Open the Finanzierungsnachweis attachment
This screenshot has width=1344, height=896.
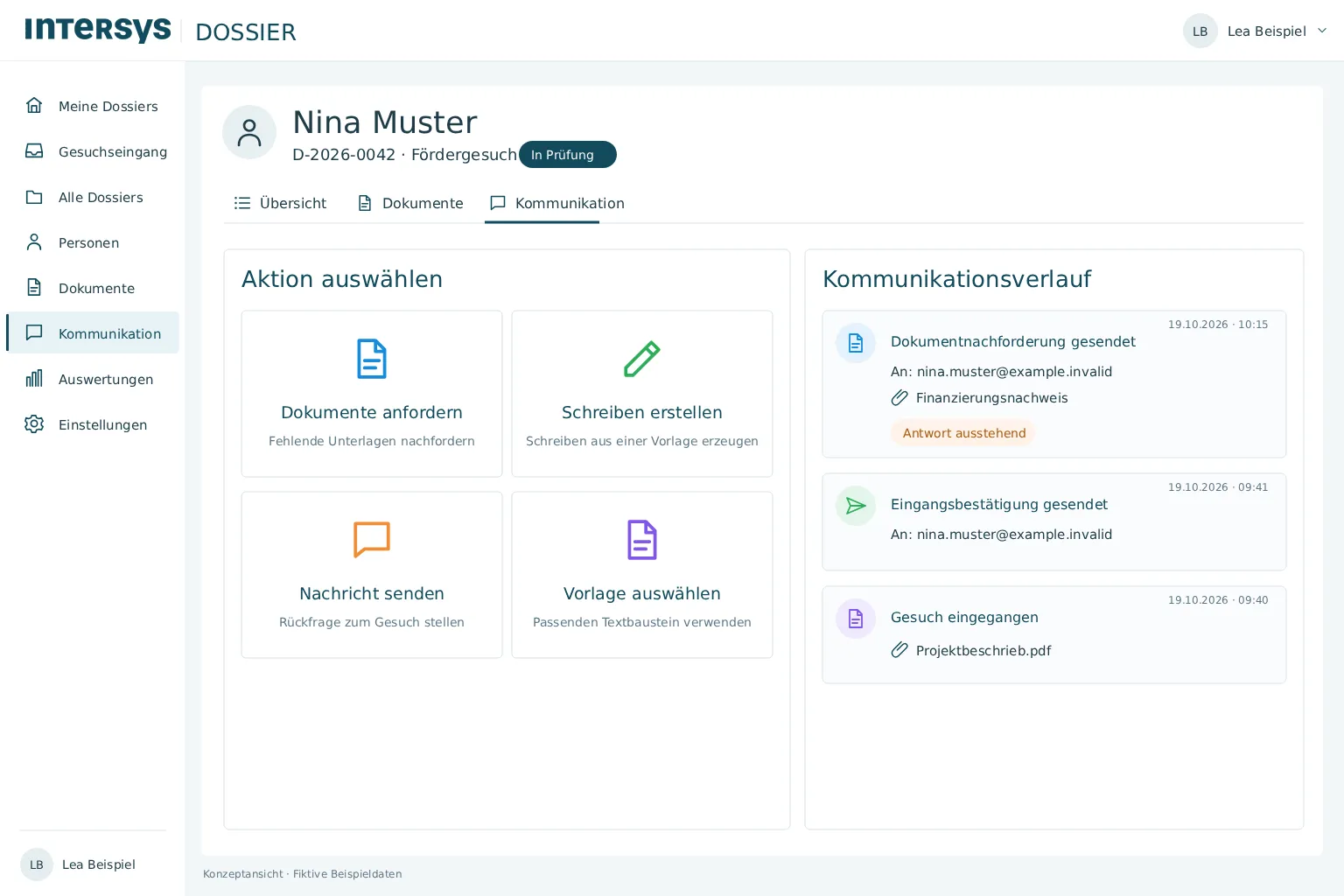tap(991, 398)
